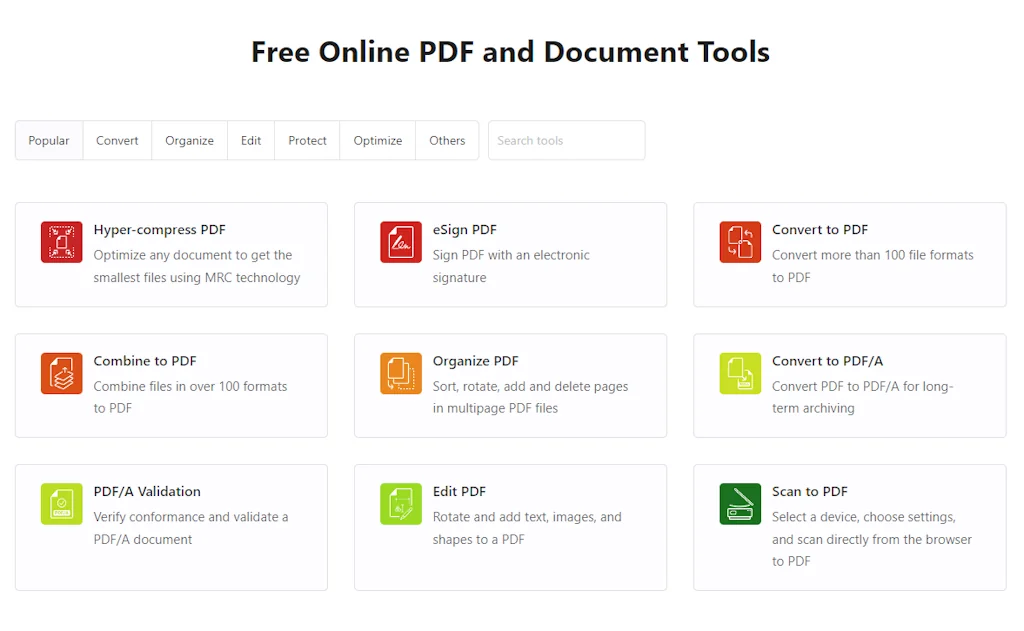Click the Convert to PDF/A icon
This screenshot has height=631, width=1024.
(740, 373)
